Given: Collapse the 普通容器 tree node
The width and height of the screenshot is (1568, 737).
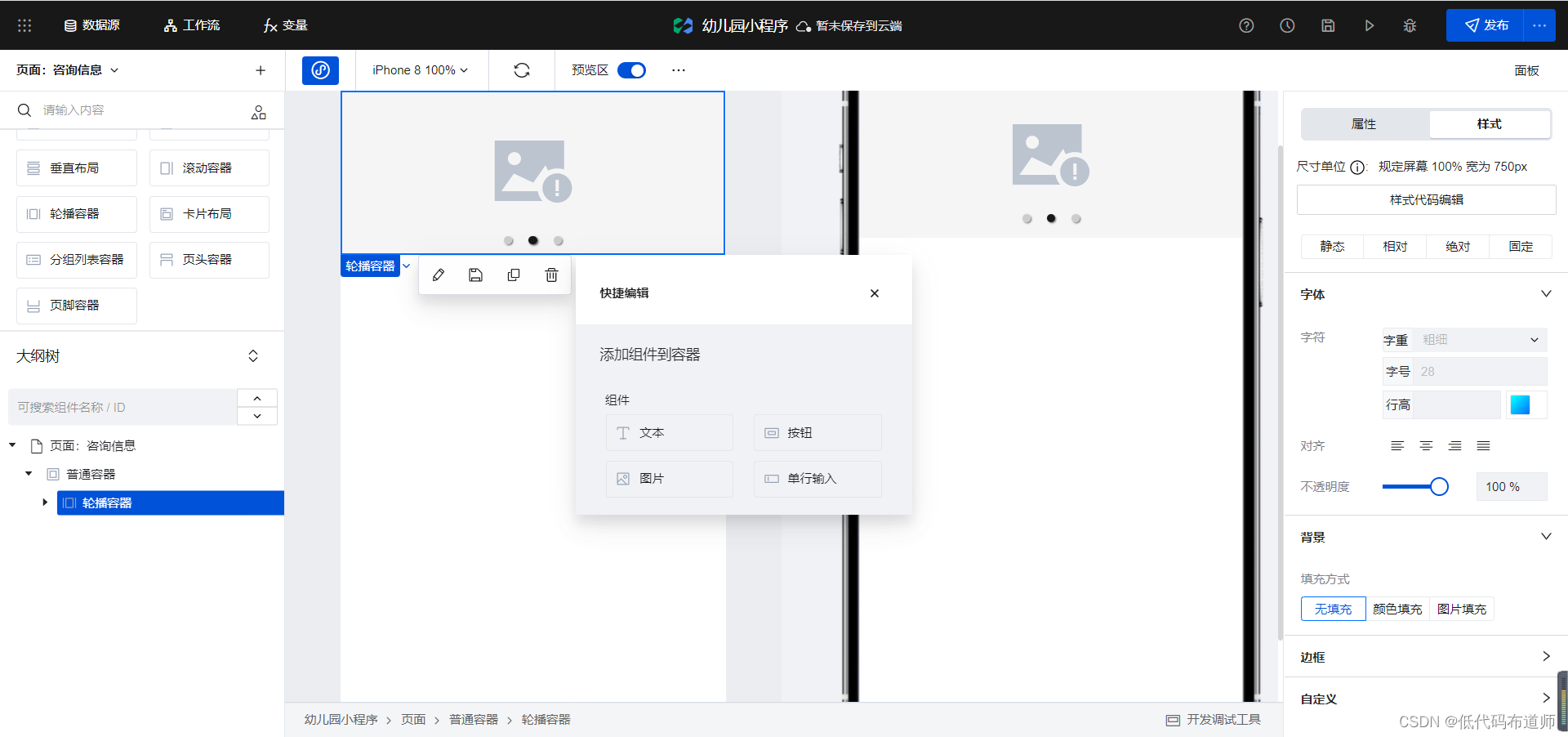Looking at the screenshot, I should tap(29, 474).
